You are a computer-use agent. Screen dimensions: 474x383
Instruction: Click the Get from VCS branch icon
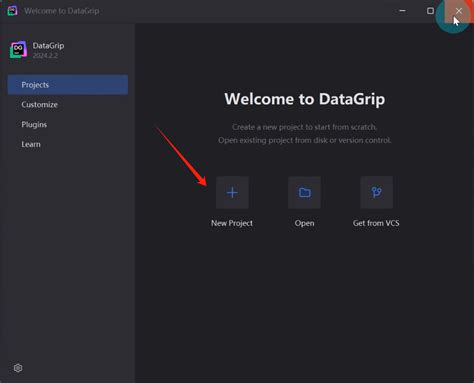pos(376,193)
